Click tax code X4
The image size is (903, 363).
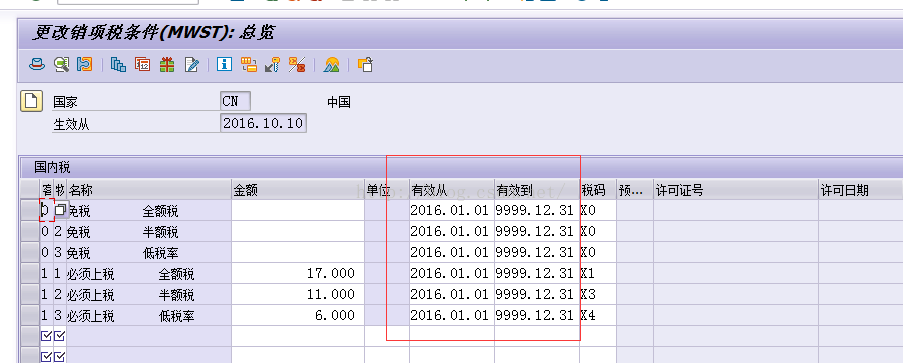598,315
